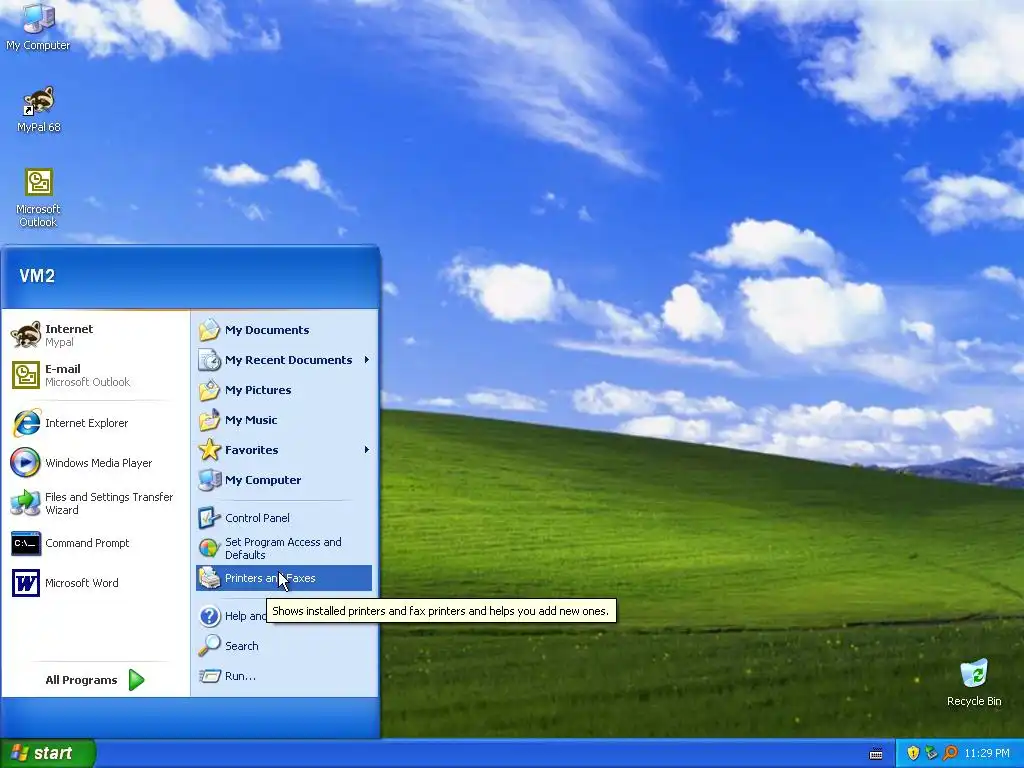Open Control Panel from Start menu
This screenshot has height=768, width=1024.
[x=283, y=518]
